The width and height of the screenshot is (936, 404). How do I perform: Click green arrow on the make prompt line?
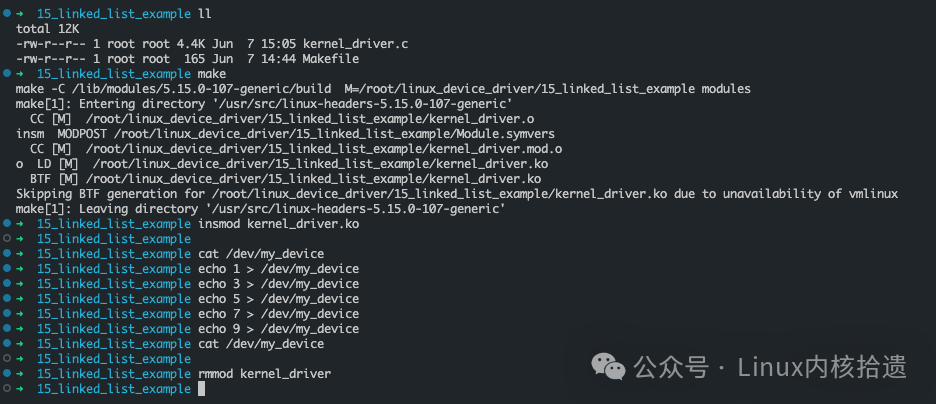tap(20, 74)
